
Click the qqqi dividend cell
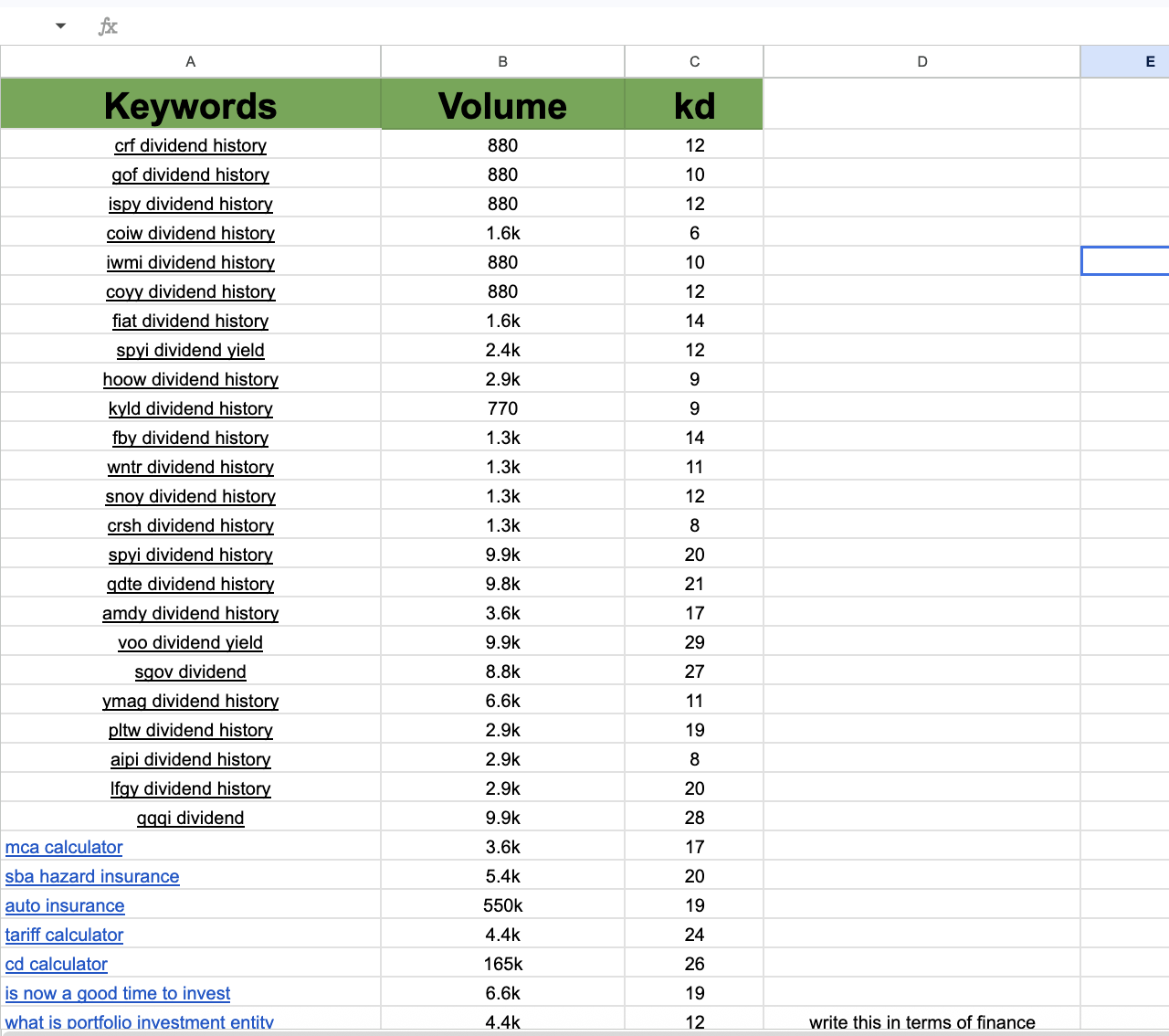pyautogui.click(x=191, y=818)
